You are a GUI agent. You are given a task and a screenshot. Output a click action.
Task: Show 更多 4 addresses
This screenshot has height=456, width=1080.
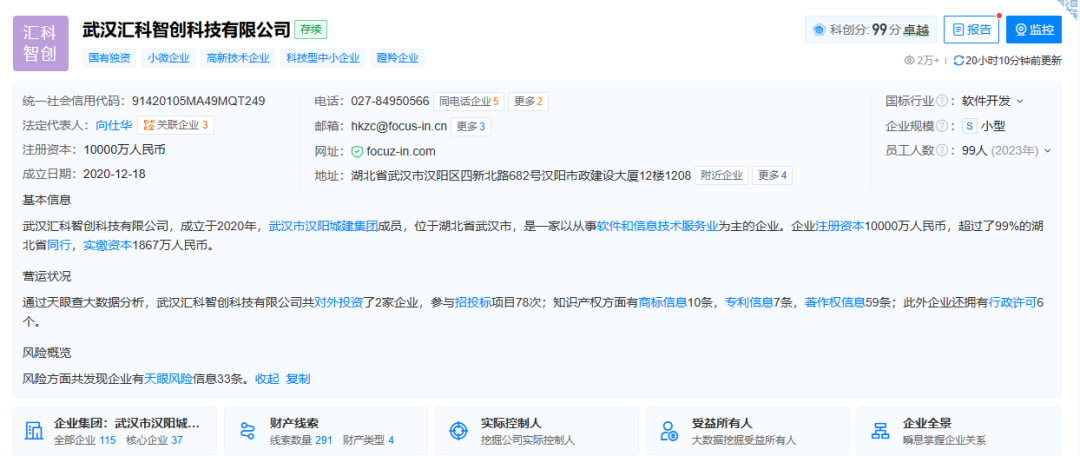(x=771, y=176)
